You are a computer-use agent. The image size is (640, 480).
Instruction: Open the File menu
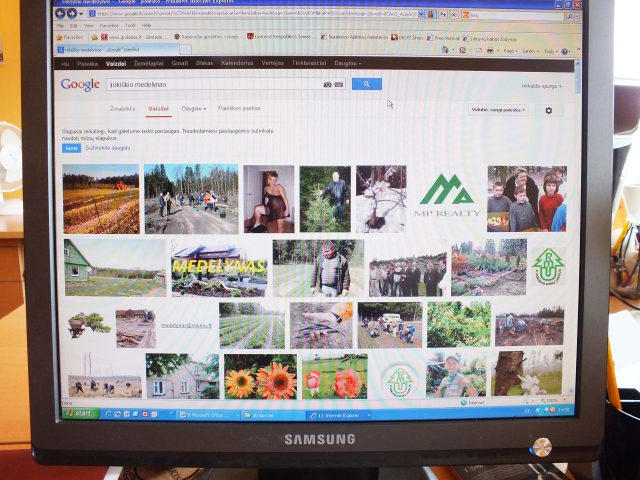point(60,26)
